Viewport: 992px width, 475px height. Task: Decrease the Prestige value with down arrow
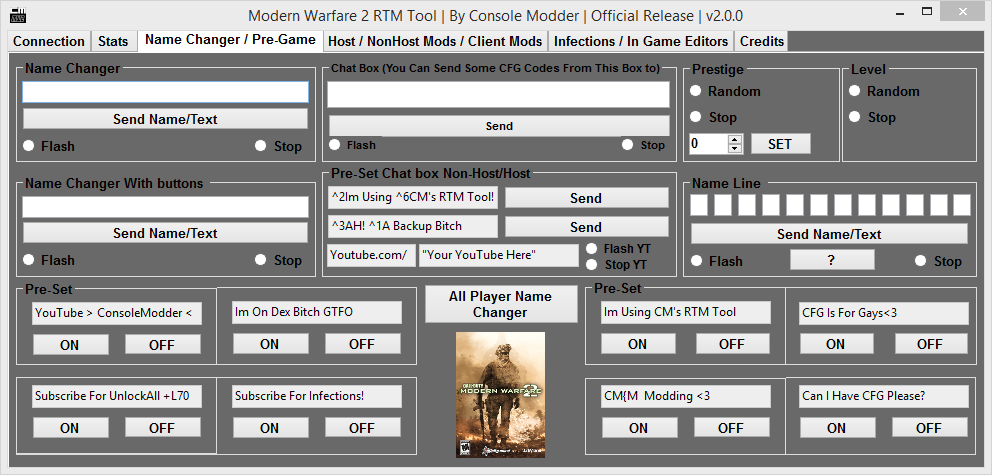pyautogui.click(x=736, y=148)
